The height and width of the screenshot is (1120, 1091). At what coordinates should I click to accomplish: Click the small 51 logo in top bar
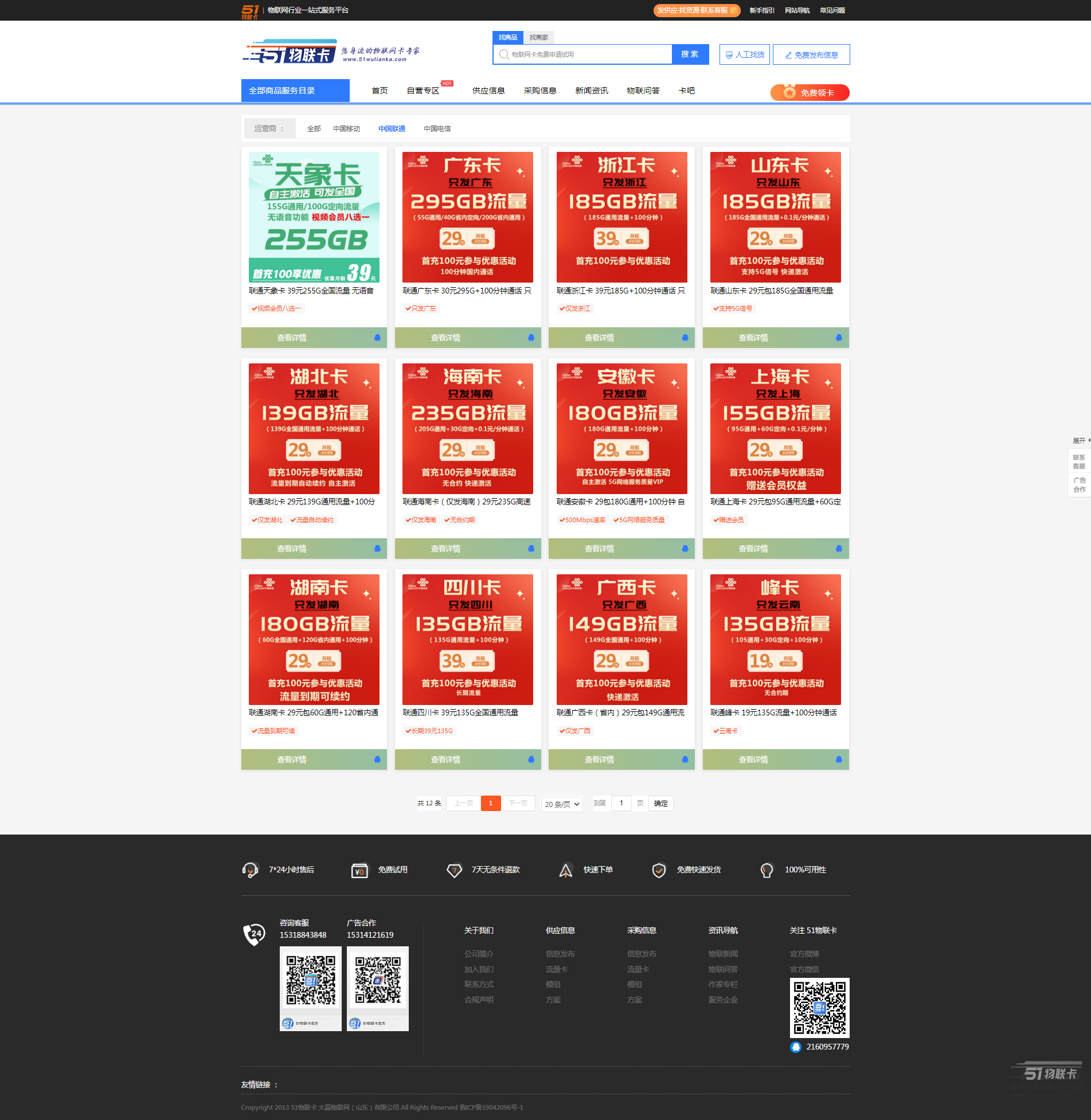250,11
